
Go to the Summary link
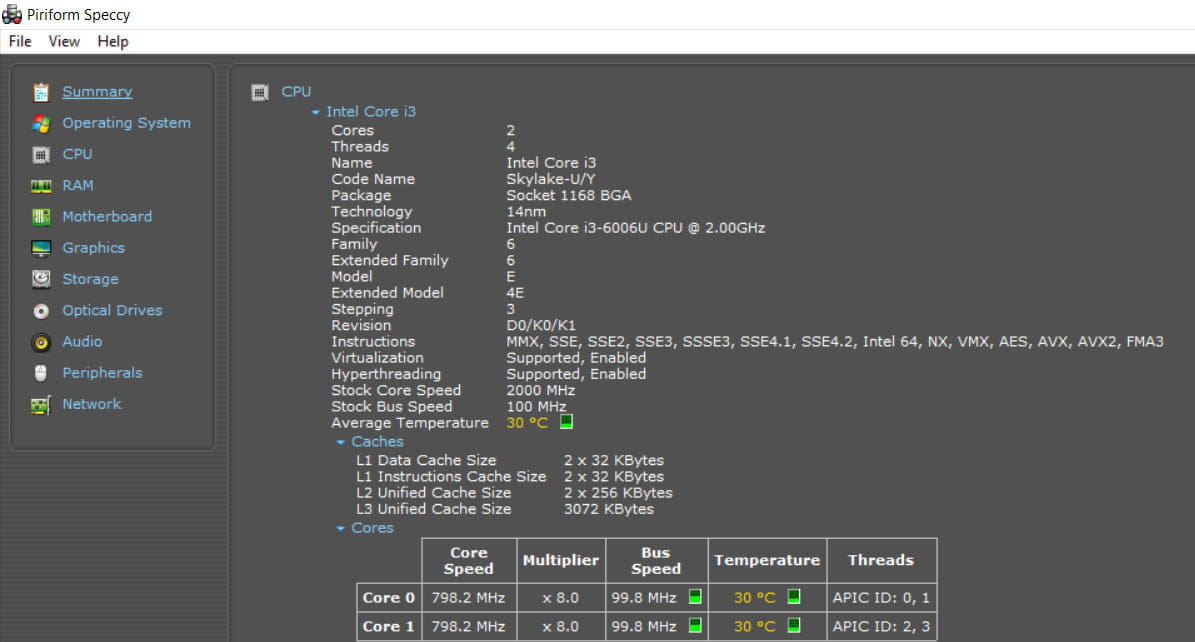coord(97,92)
